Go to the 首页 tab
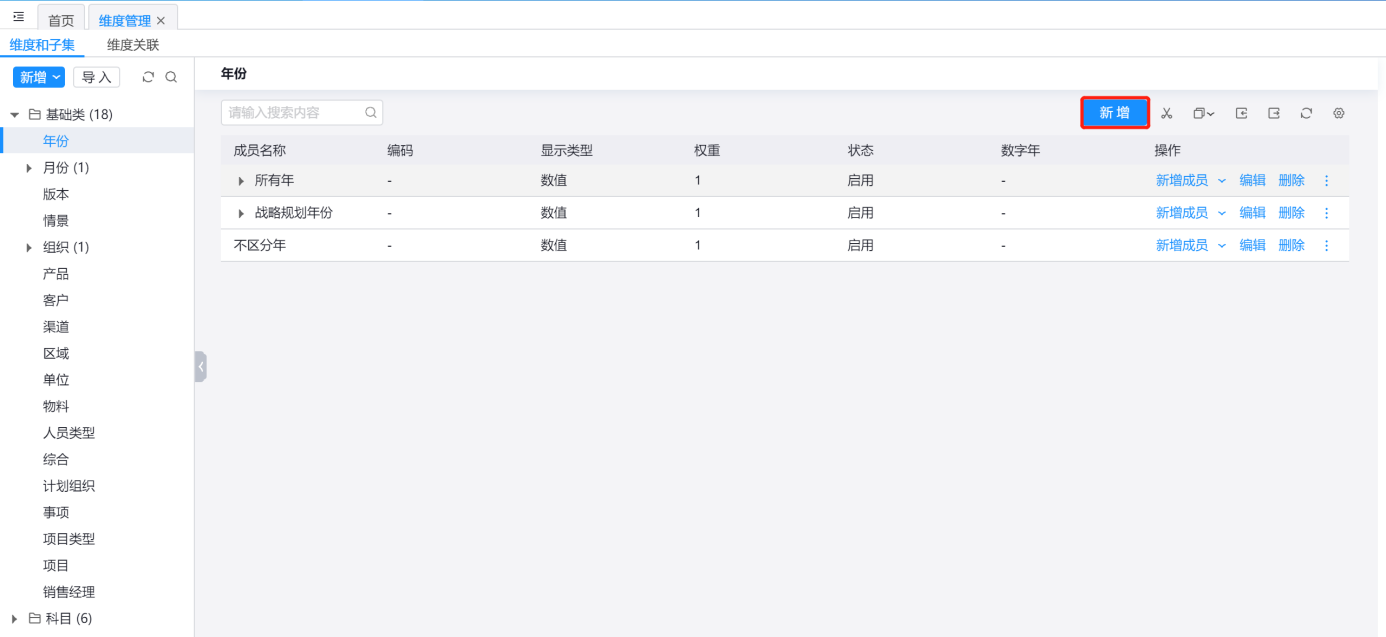Image resolution: width=1386 pixels, height=637 pixels. click(61, 20)
